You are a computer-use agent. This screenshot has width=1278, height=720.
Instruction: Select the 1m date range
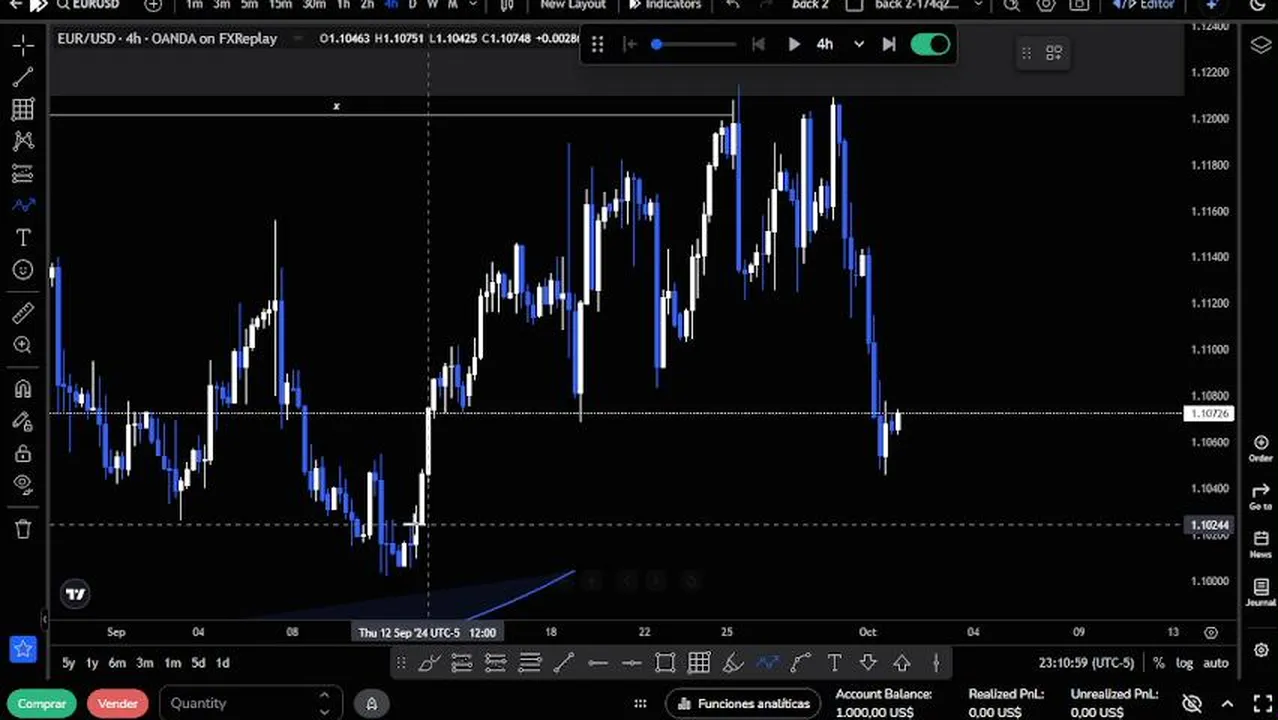coord(172,662)
